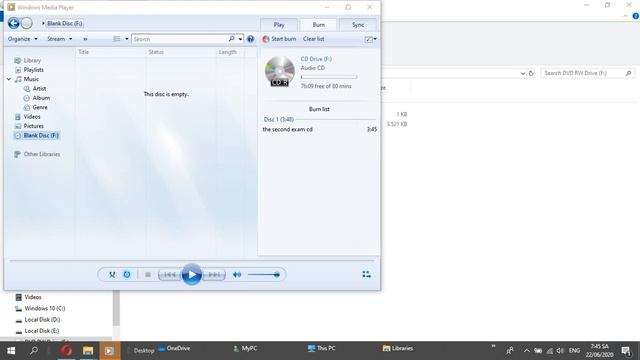Click the seek bar above playback controls
Viewport: 640px width, 360px height.
192,260
